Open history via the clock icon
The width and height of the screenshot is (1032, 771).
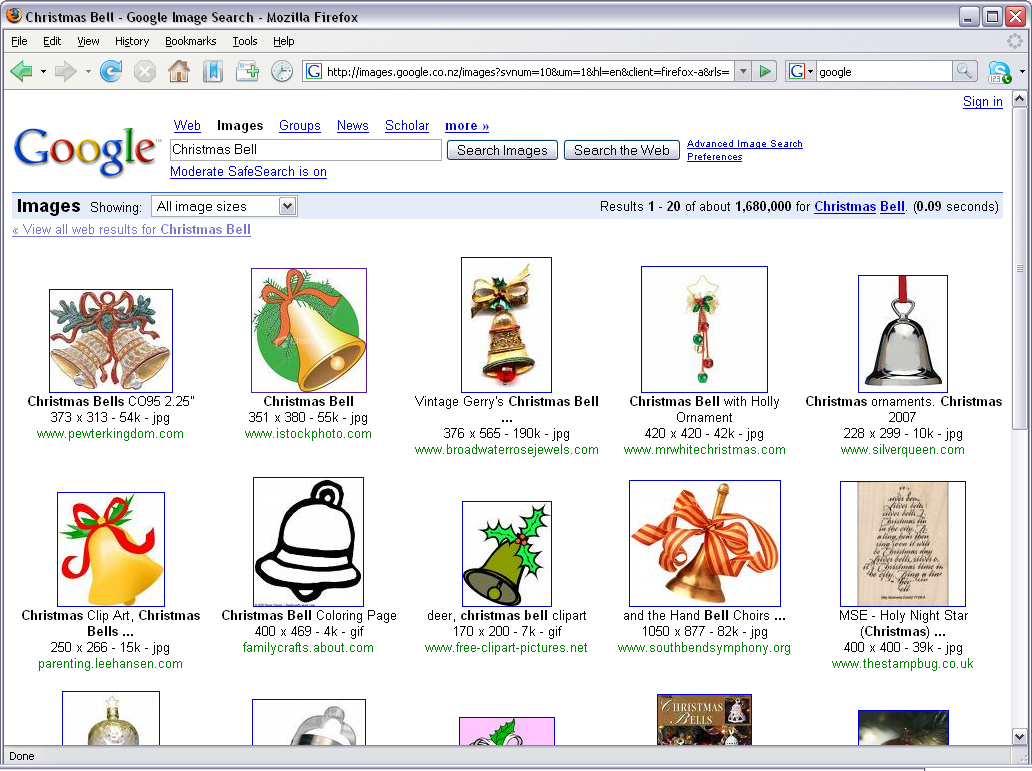pyautogui.click(x=282, y=71)
